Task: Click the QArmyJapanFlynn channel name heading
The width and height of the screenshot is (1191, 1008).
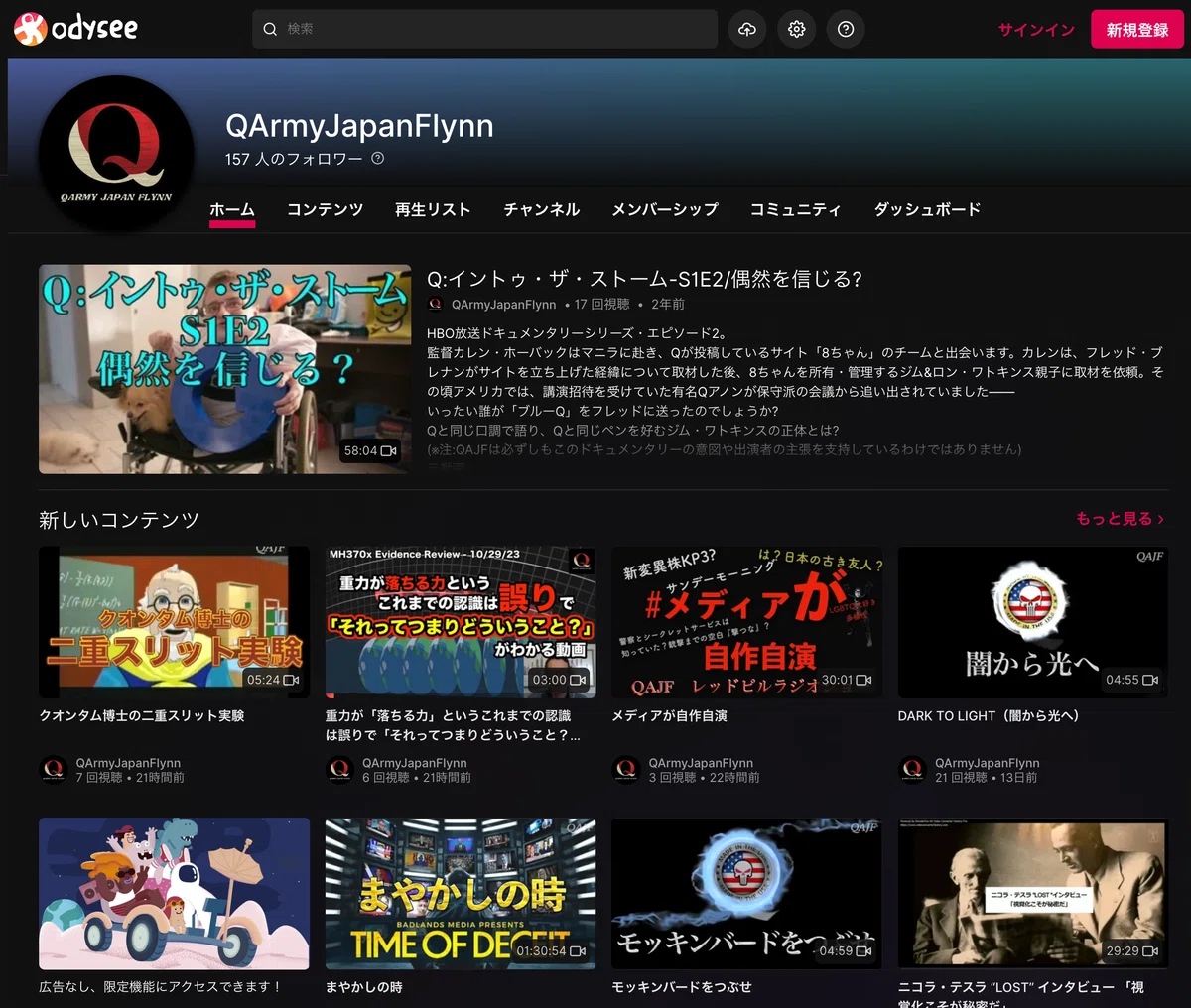Action: coord(359,126)
